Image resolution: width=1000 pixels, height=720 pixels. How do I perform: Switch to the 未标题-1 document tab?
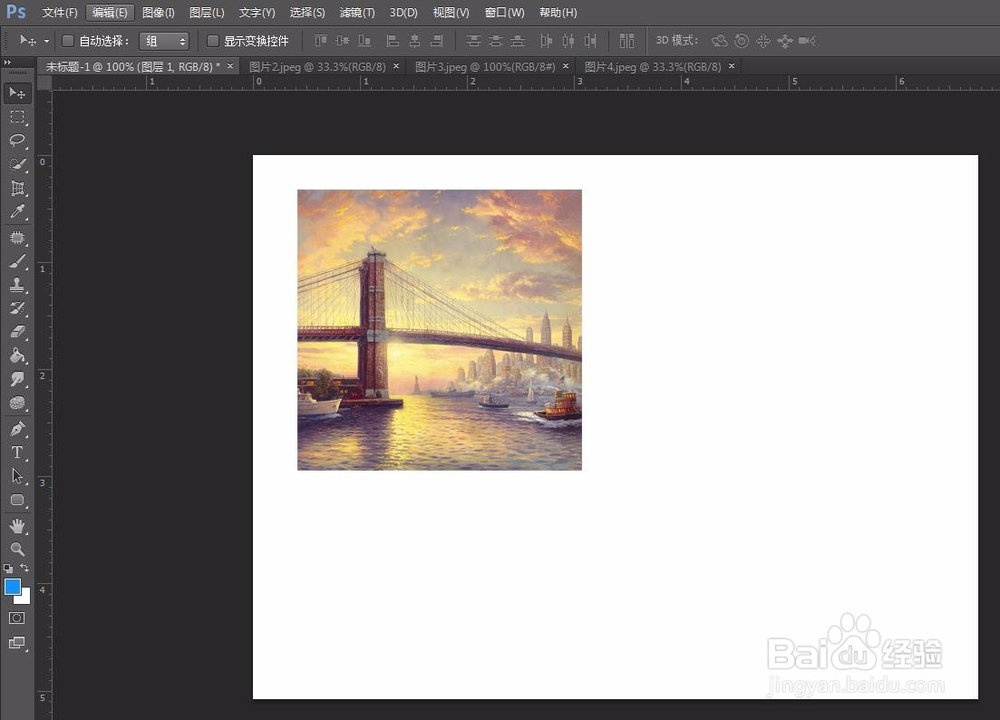[133, 66]
